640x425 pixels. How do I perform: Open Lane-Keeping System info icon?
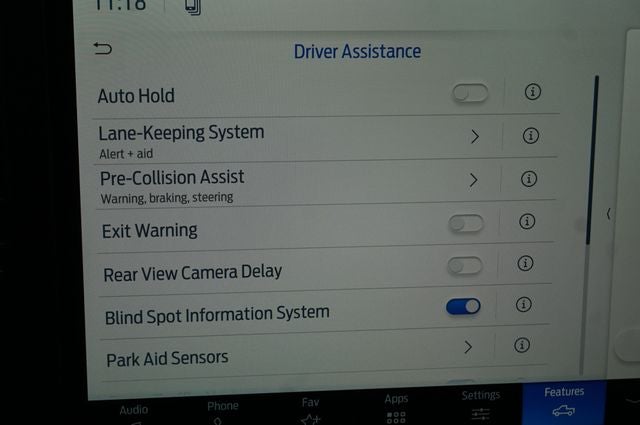(531, 136)
